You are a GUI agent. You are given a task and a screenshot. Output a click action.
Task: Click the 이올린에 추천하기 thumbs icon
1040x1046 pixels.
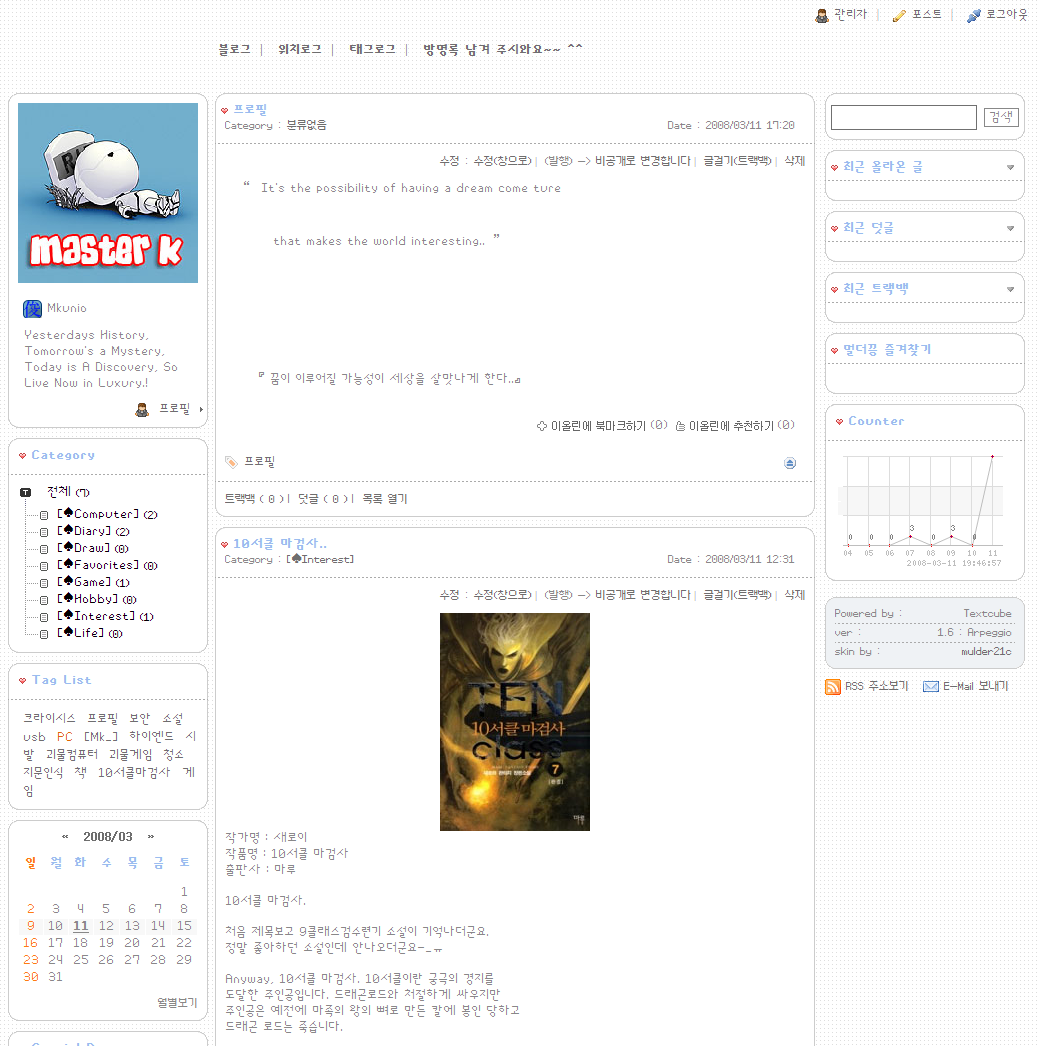click(x=680, y=426)
